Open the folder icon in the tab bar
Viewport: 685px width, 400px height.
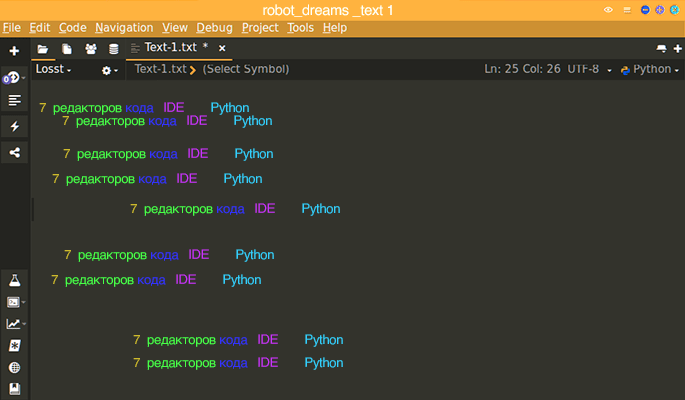[43, 48]
